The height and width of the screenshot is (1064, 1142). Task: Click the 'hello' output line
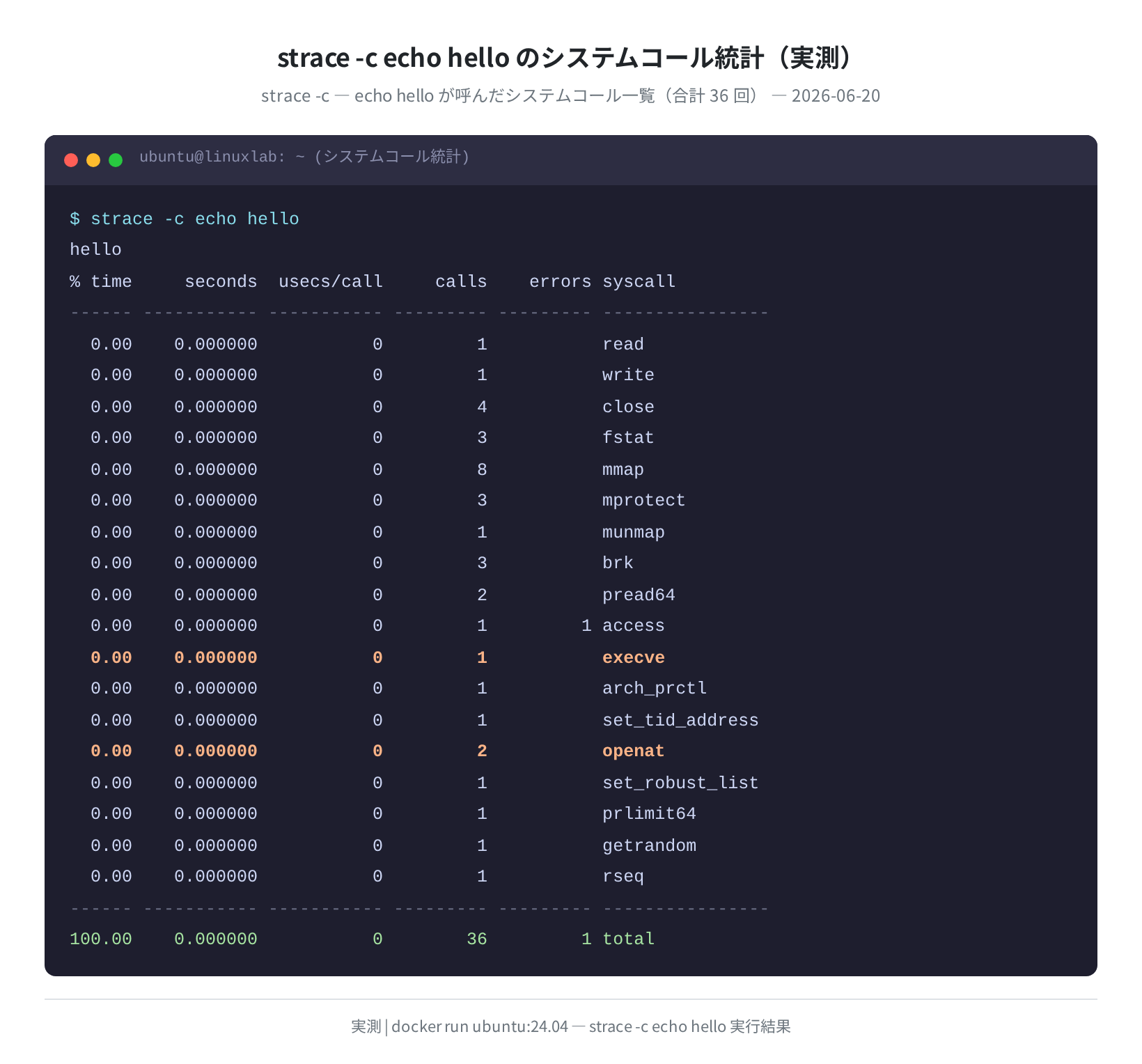(x=95, y=249)
